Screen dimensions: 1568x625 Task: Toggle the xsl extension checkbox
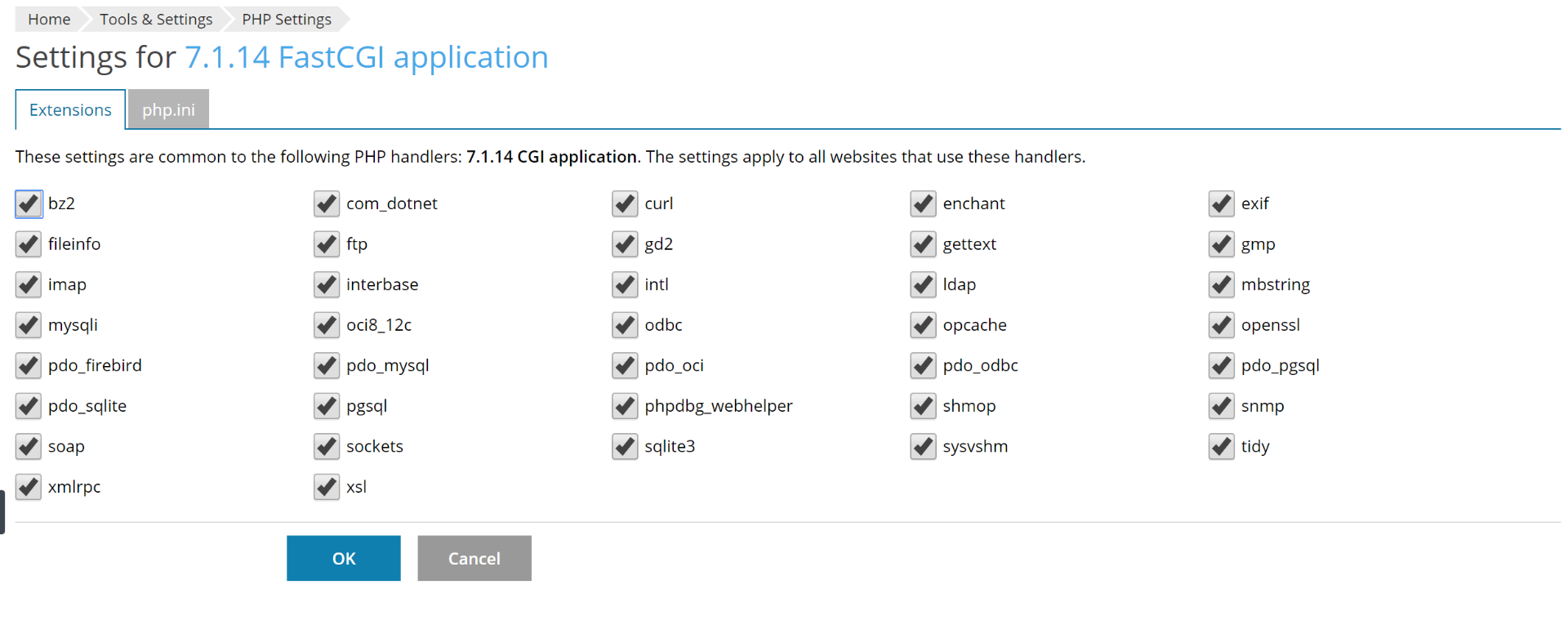tap(327, 487)
